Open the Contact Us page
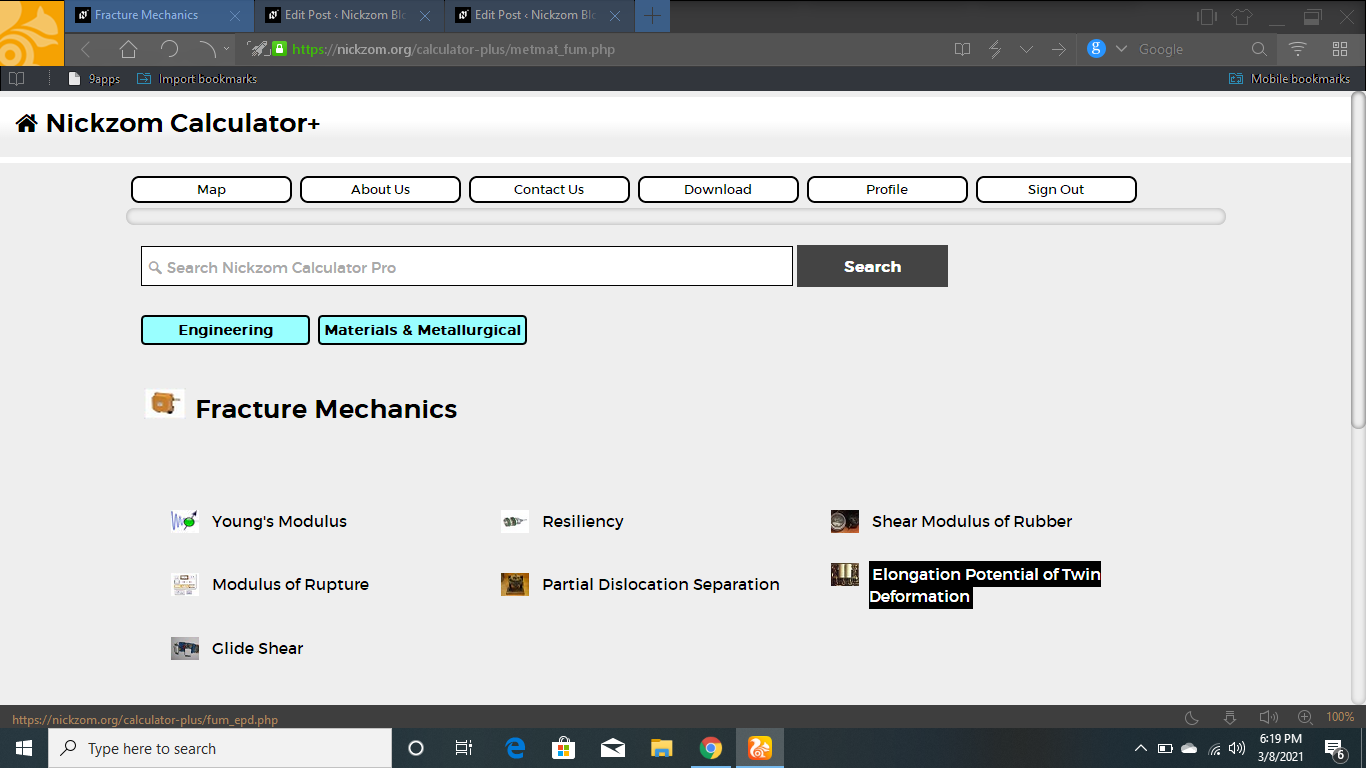Image resolution: width=1366 pixels, height=768 pixels. [x=549, y=189]
